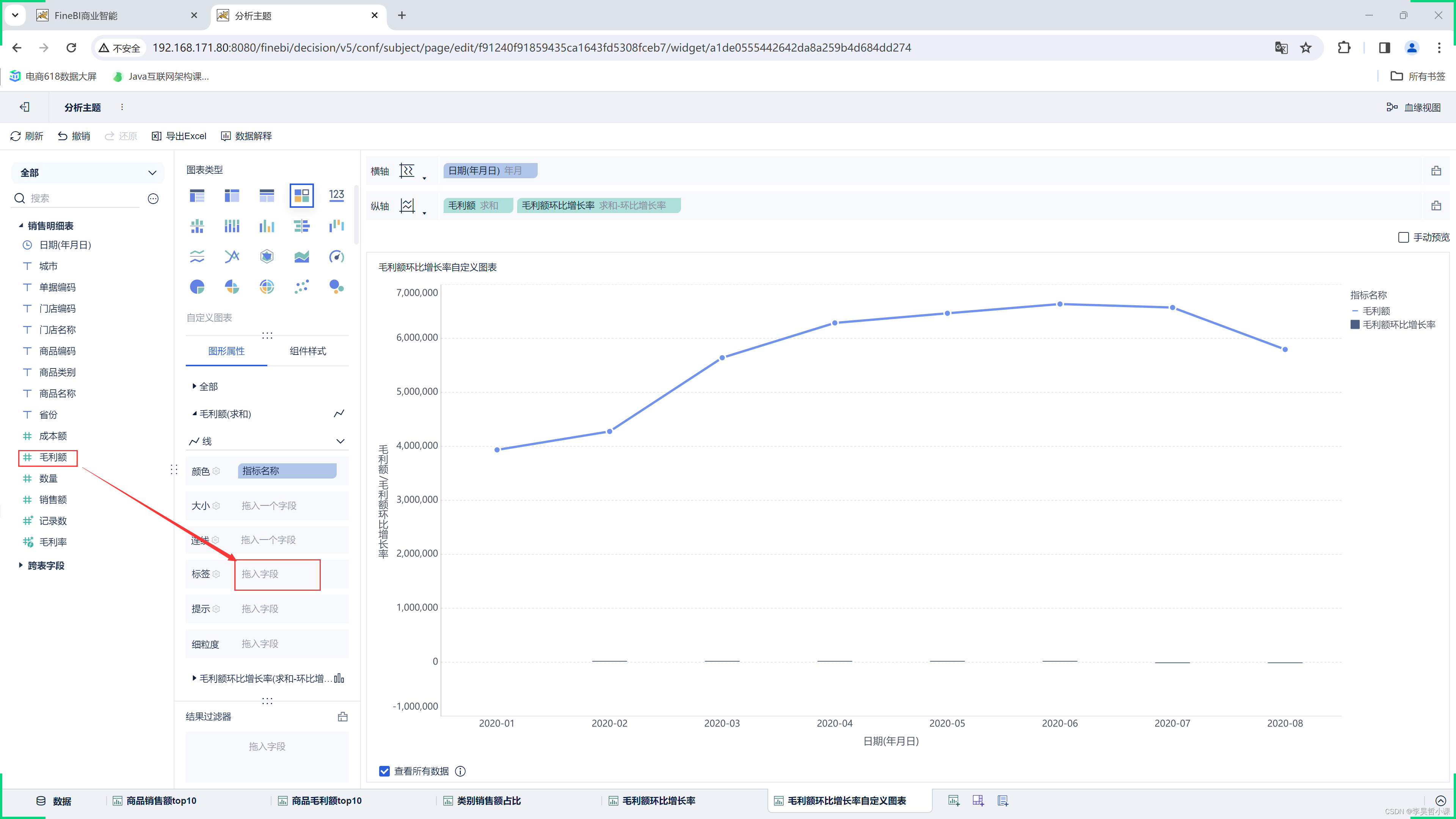The height and width of the screenshot is (819, 1456).
Task: Open the 毛利额环比增长率 bottom tab
Action: click(652, 801)
